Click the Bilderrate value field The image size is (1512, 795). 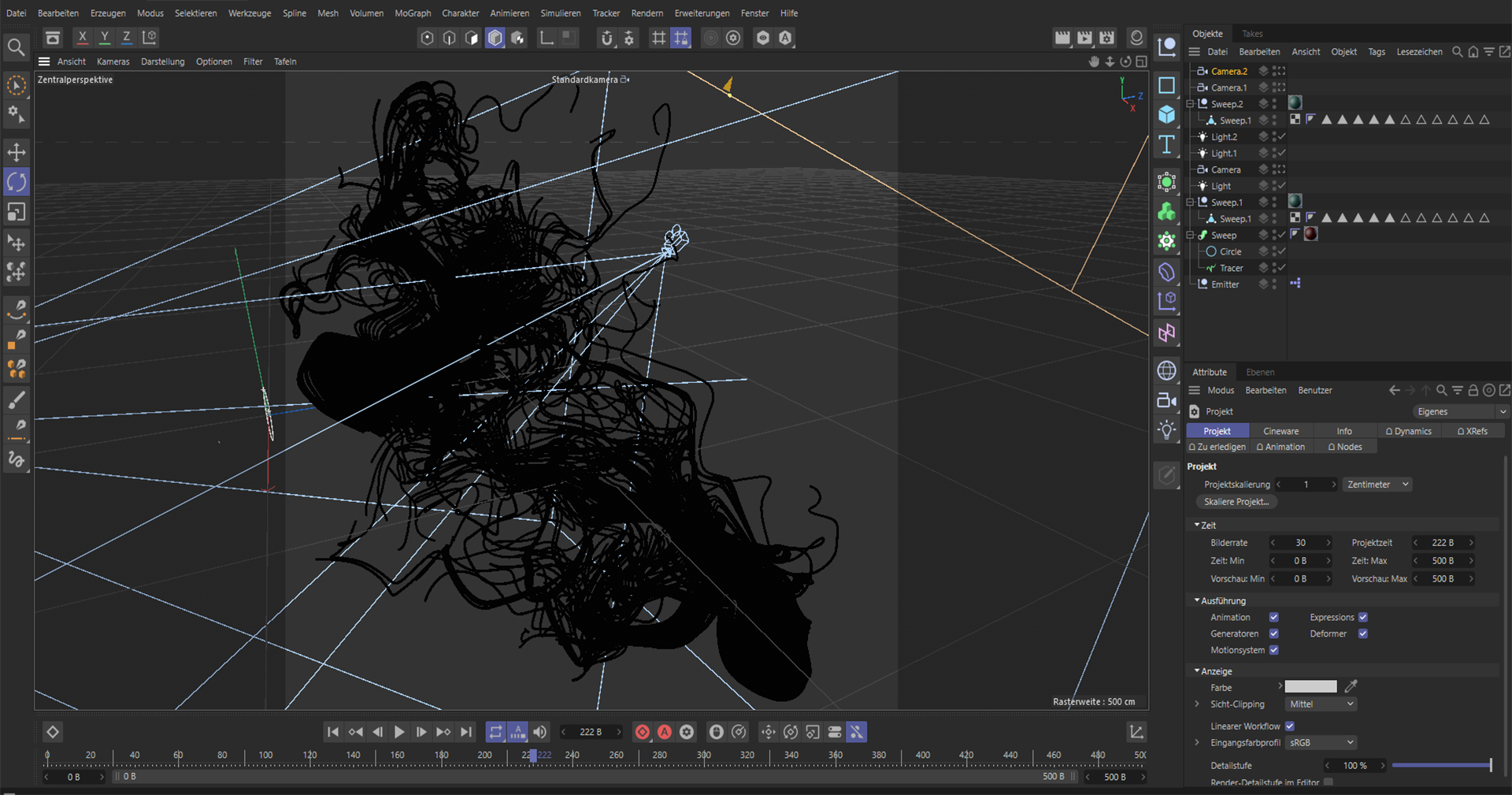pyautogui.click(x=1301, y=543)
